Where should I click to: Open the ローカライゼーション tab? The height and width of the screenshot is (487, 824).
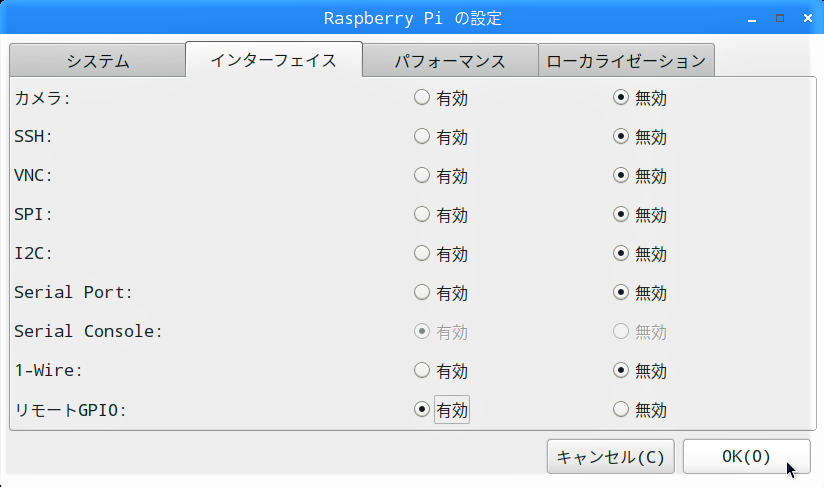point(626,61)
